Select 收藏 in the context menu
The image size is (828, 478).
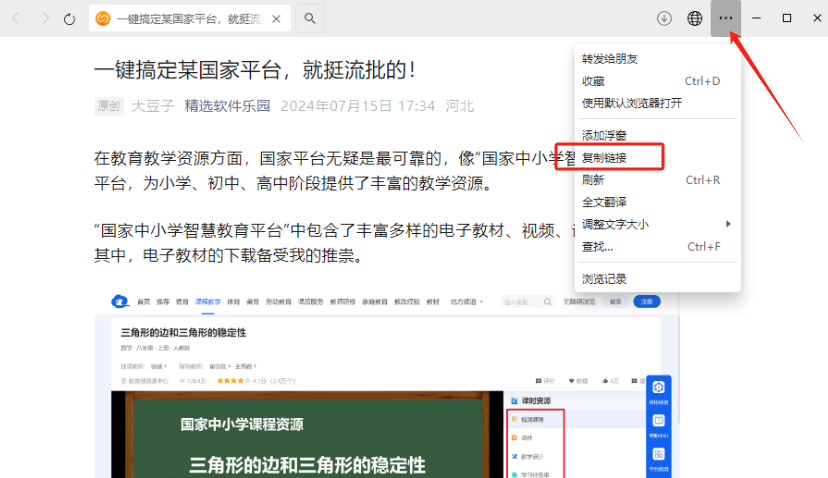[x=594, y=81]
